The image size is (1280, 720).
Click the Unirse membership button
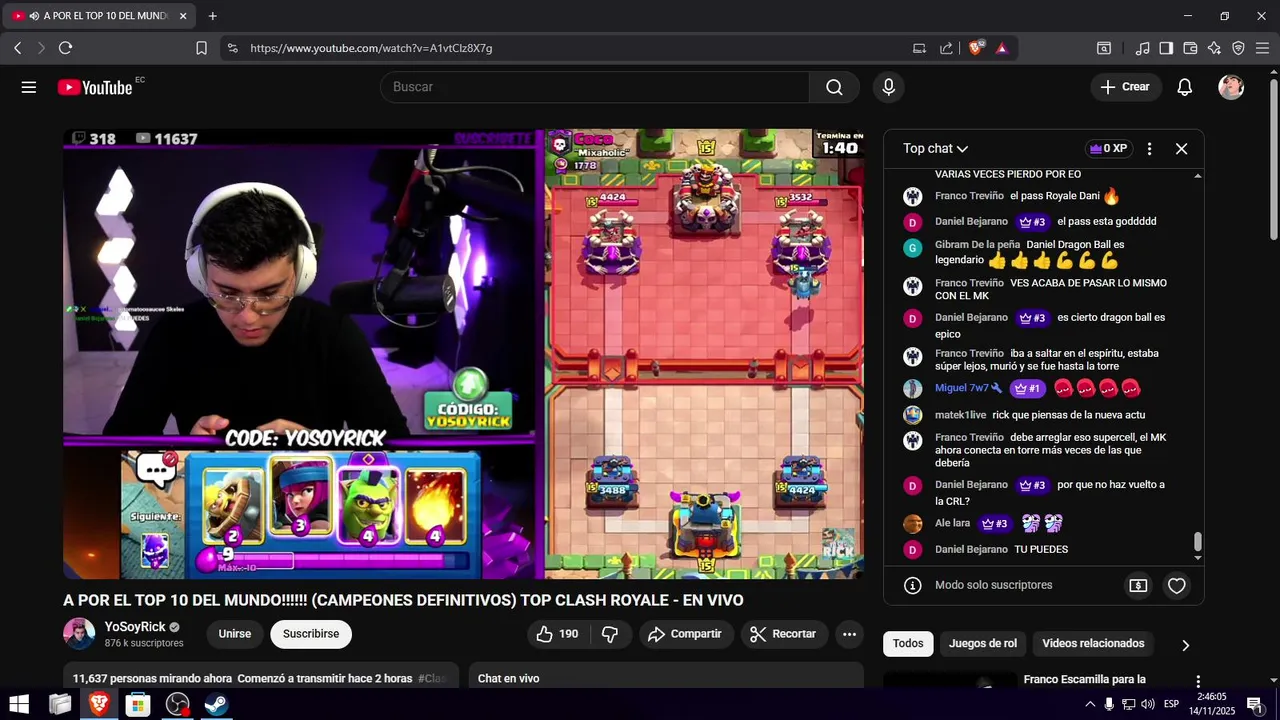(x=235, y=634)
